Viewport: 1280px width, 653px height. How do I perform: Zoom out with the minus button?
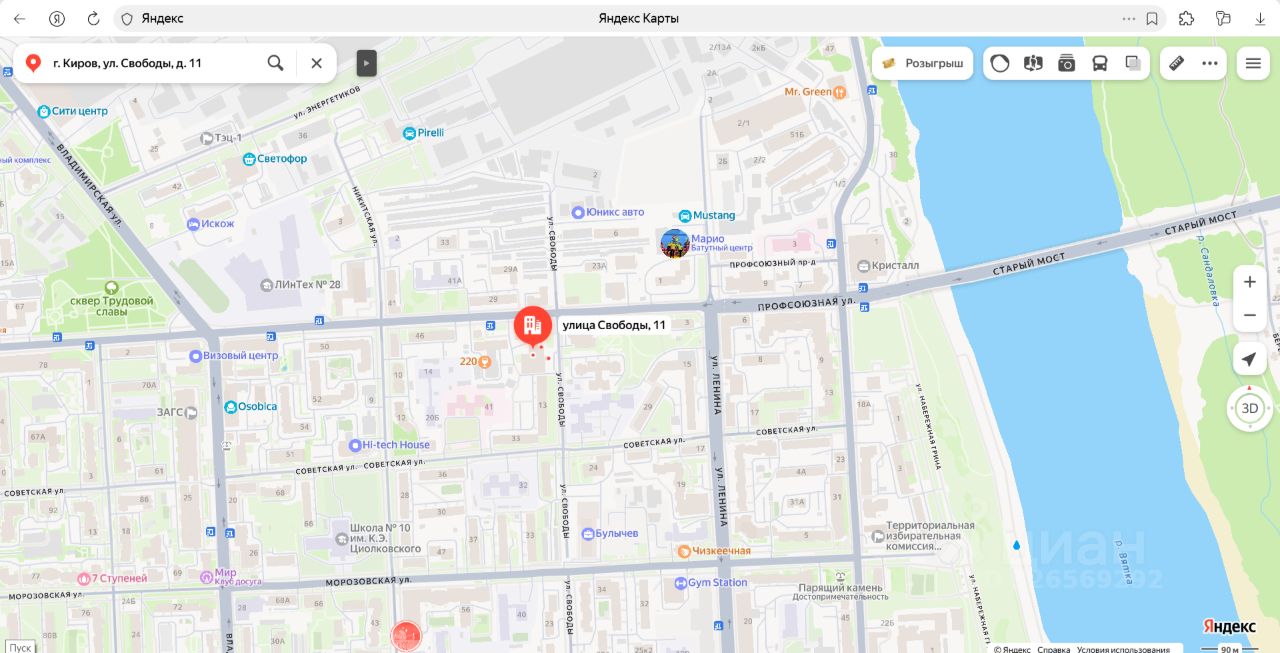click(x=1250, y=315)
